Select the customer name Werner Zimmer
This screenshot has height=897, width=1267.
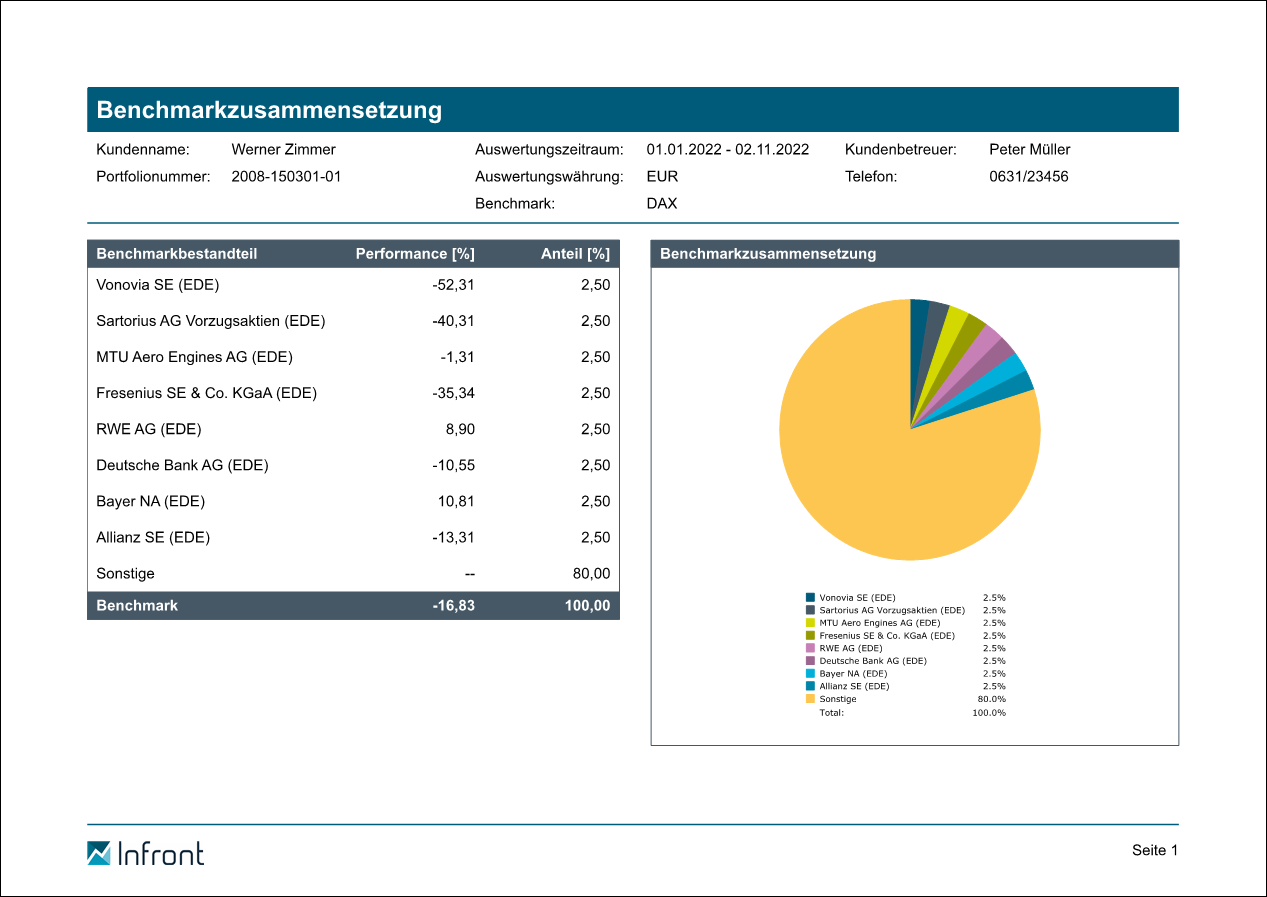(x=283, y=150)
